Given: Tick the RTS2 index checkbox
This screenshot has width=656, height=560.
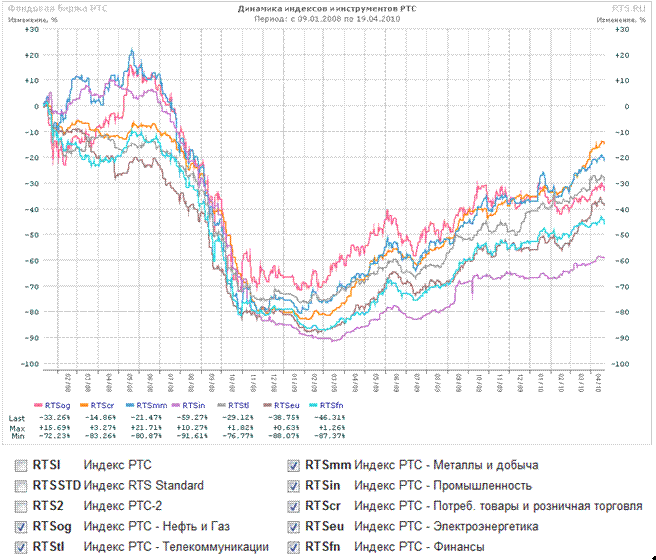Looking at the screenshot, I should [20, 506].
